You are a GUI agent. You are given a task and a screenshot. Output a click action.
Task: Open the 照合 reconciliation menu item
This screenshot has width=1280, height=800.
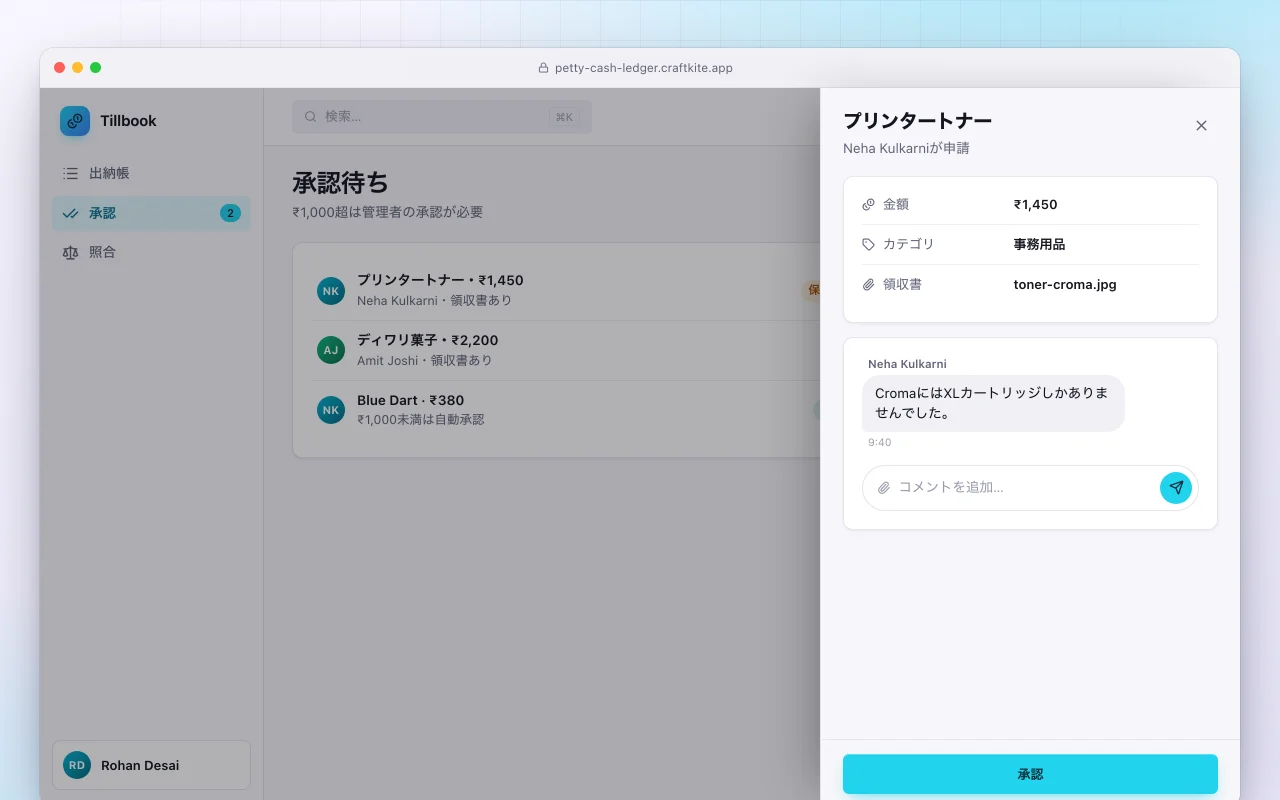click(x=151, y=252)
